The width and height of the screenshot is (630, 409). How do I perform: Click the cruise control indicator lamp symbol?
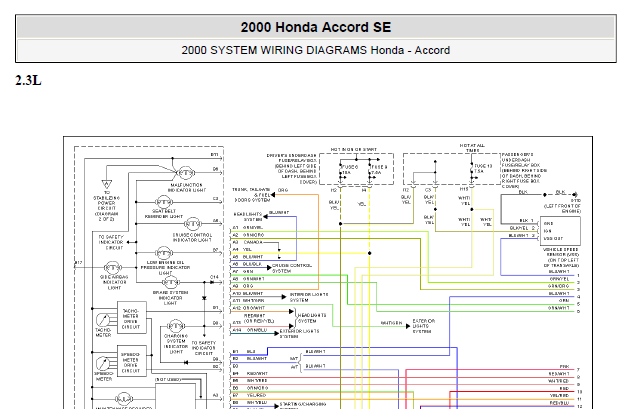click(x=192, y=224)
